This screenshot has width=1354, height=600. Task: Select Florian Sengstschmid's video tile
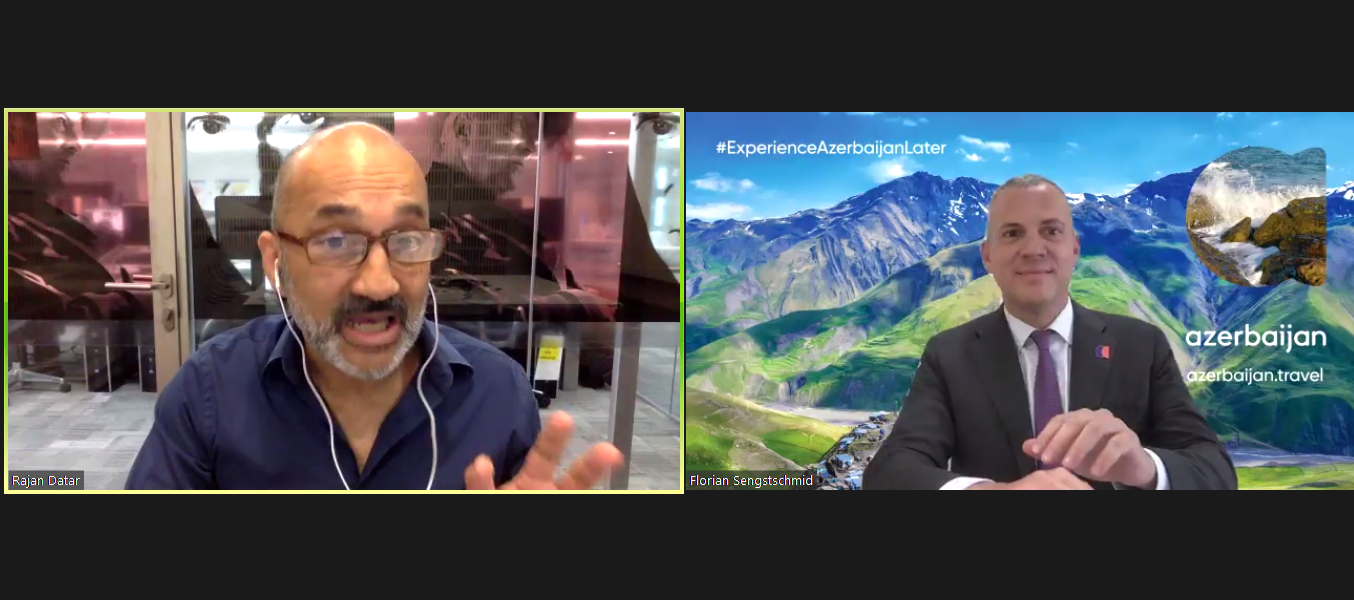(x=1020, y=301)
